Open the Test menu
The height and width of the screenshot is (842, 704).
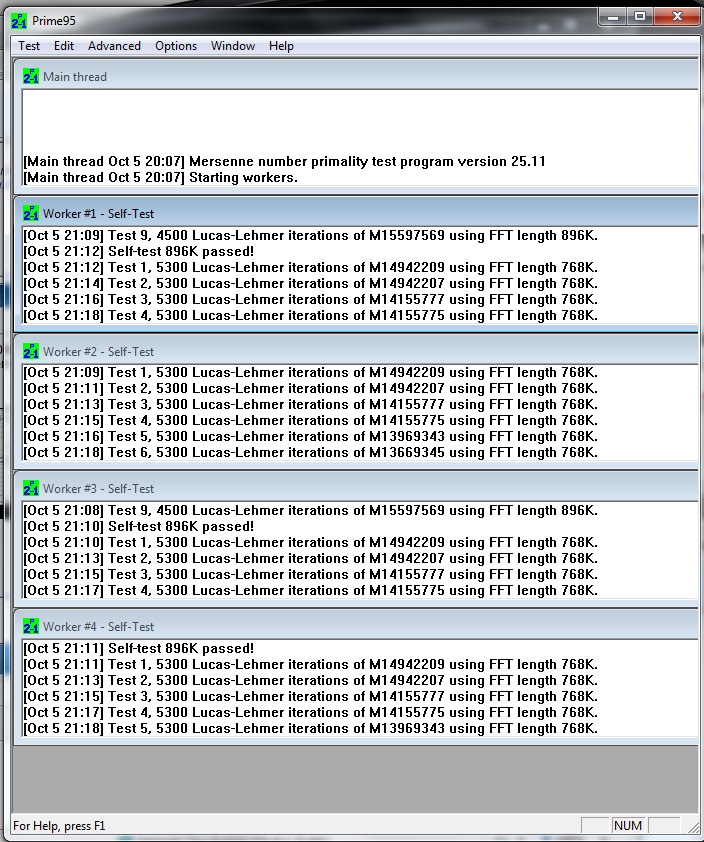[x=29, y=46]
